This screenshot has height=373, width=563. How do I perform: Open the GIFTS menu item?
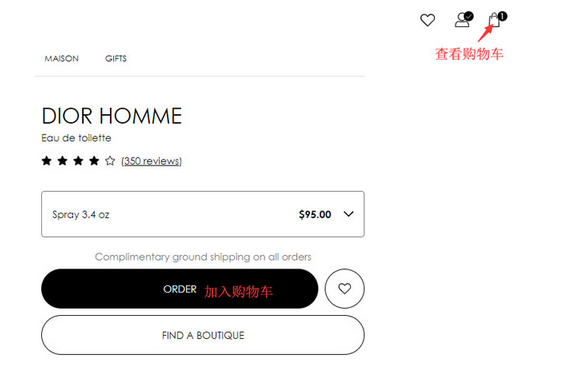(x=116, y=59)
